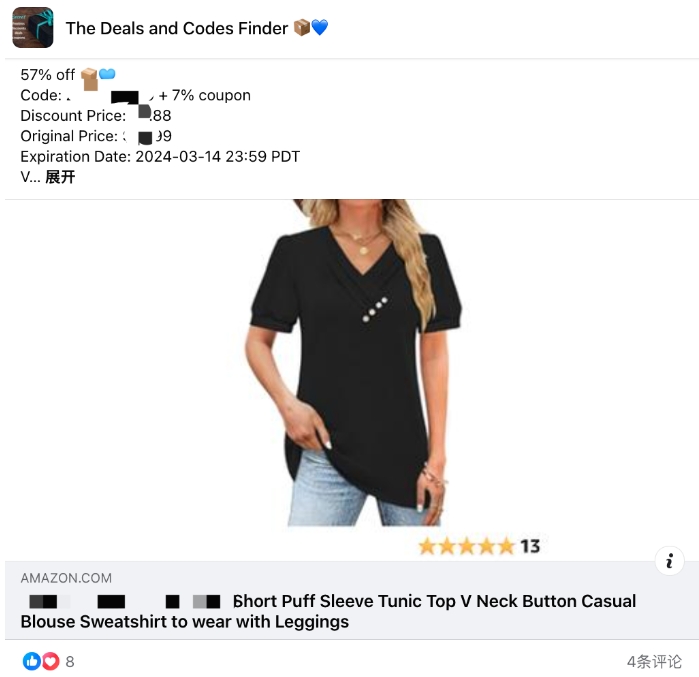Click the box emoji beside 57% off
699x677 pixels.
[89, 78]
